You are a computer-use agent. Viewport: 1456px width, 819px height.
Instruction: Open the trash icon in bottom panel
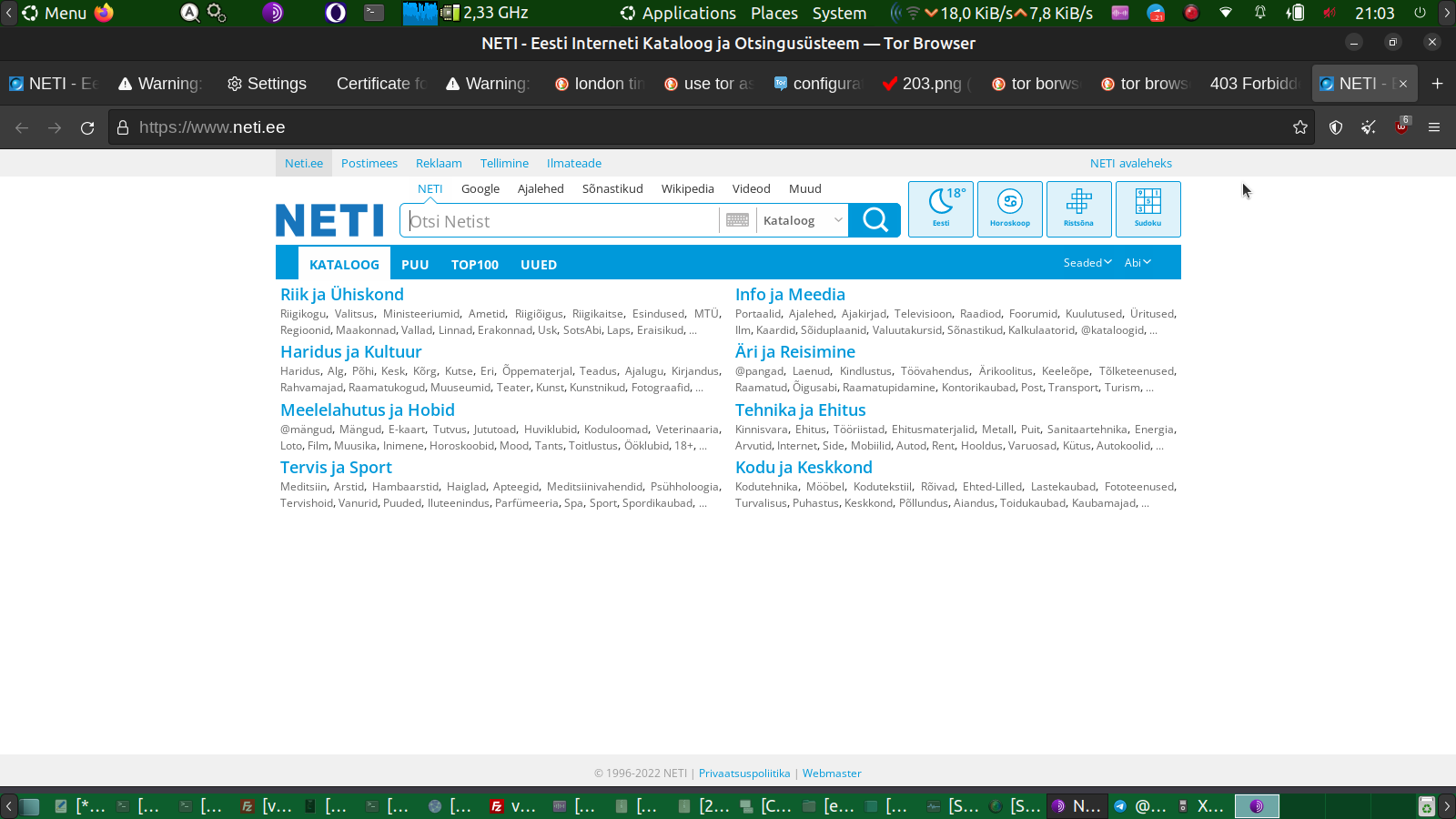1426,806
